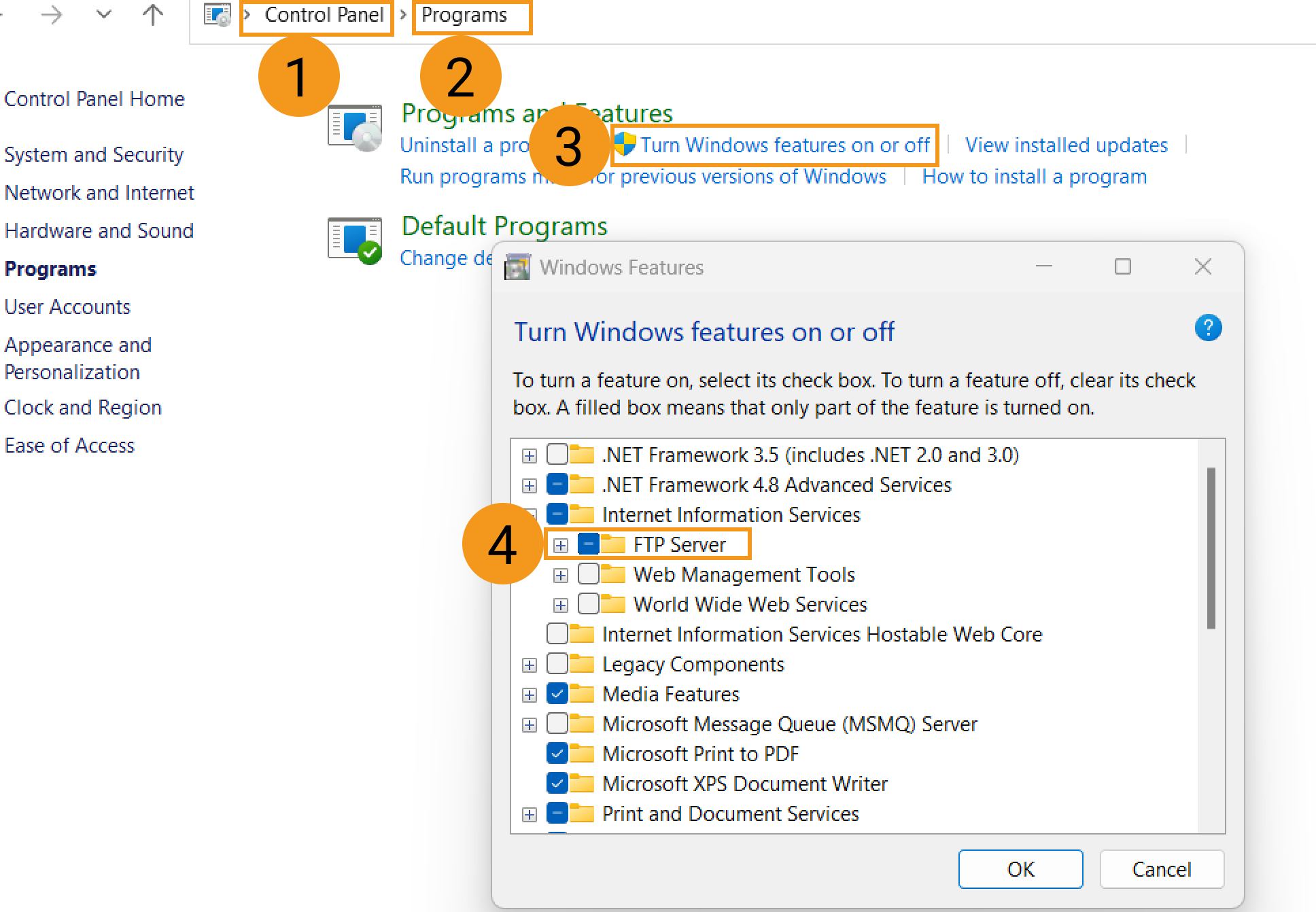Open System and Security in the sidebar
The image size is (1316, 912).
pos(94,155)
